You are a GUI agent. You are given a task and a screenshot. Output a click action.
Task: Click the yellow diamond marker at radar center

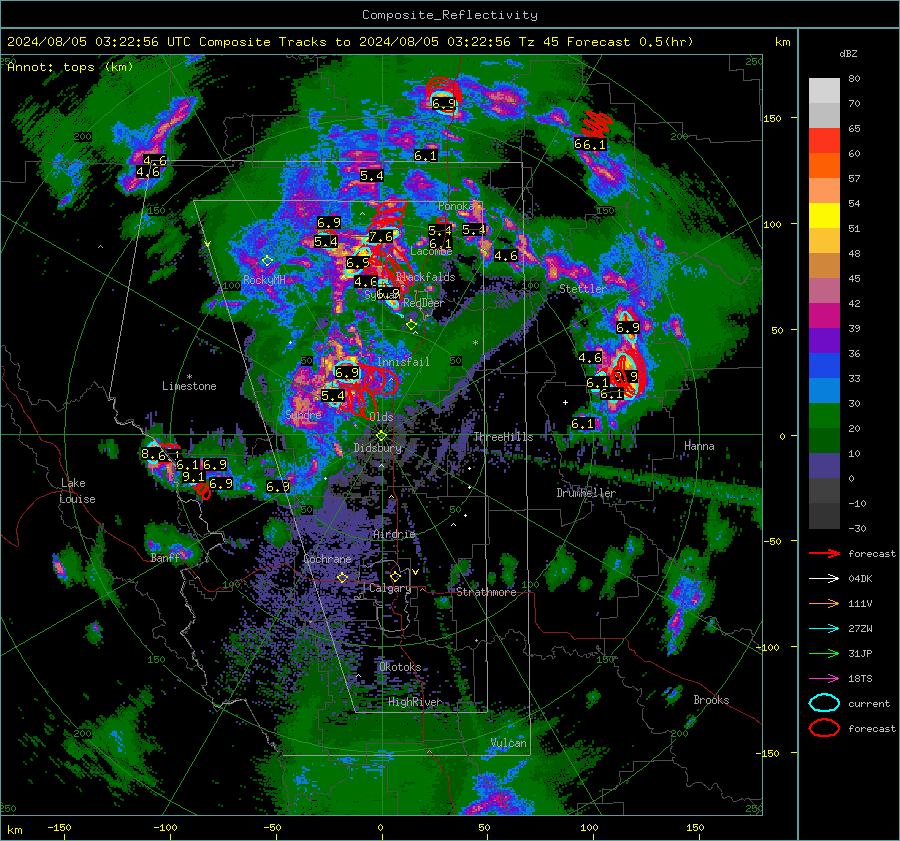point(381,436)
